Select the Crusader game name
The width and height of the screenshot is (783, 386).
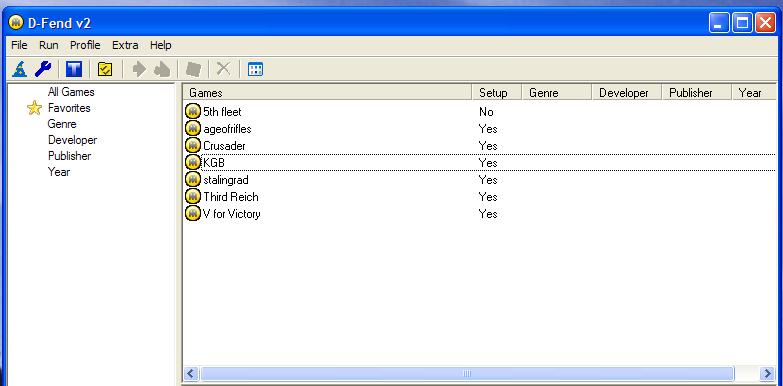pyautogui.click(x=224, y=146)
